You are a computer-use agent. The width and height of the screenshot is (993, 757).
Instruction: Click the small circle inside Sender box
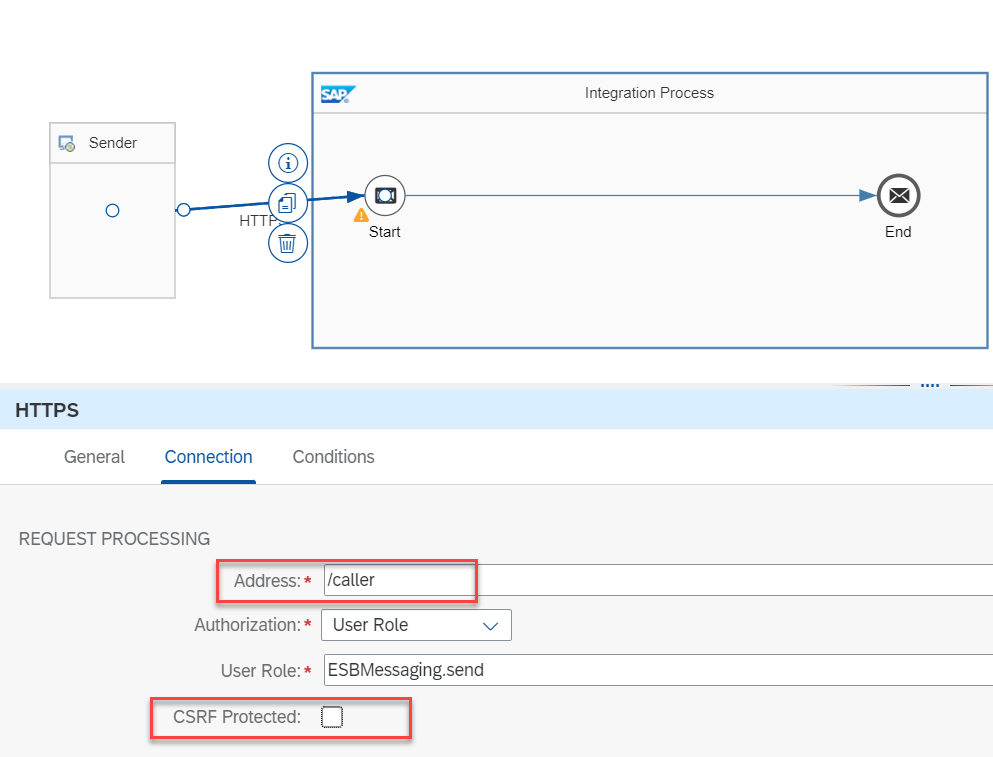[113, 210]
